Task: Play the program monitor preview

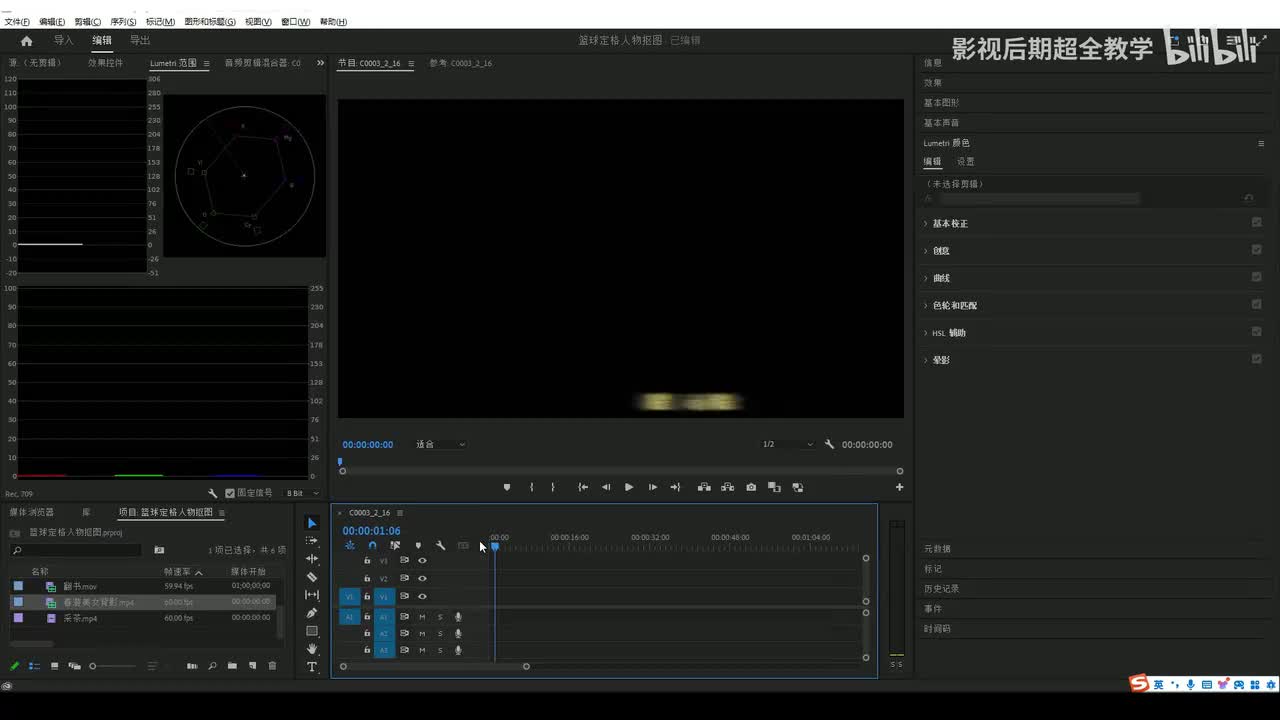Action: (x=629, y=487)
